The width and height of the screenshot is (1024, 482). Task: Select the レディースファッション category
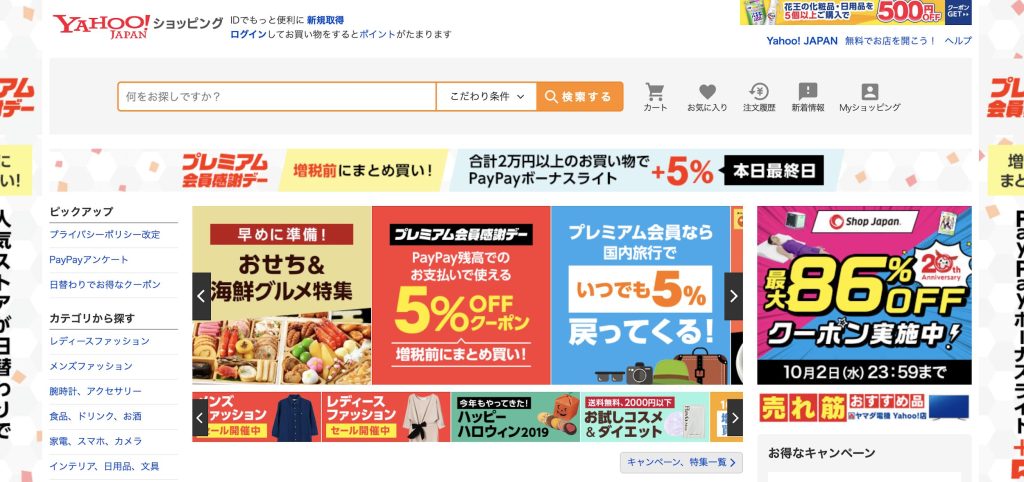point(99,341)
